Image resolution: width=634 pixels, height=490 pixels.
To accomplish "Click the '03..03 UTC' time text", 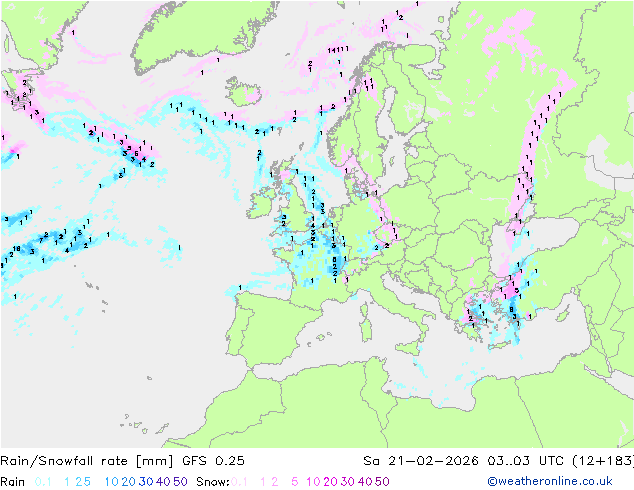I will (x=525, y=461).
